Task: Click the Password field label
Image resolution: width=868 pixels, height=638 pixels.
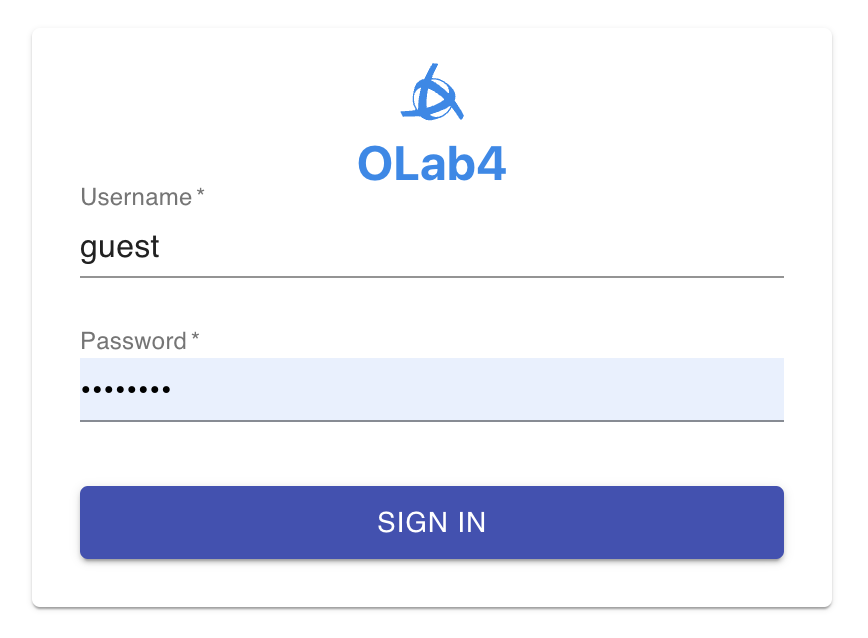Action: pos(133,341)
